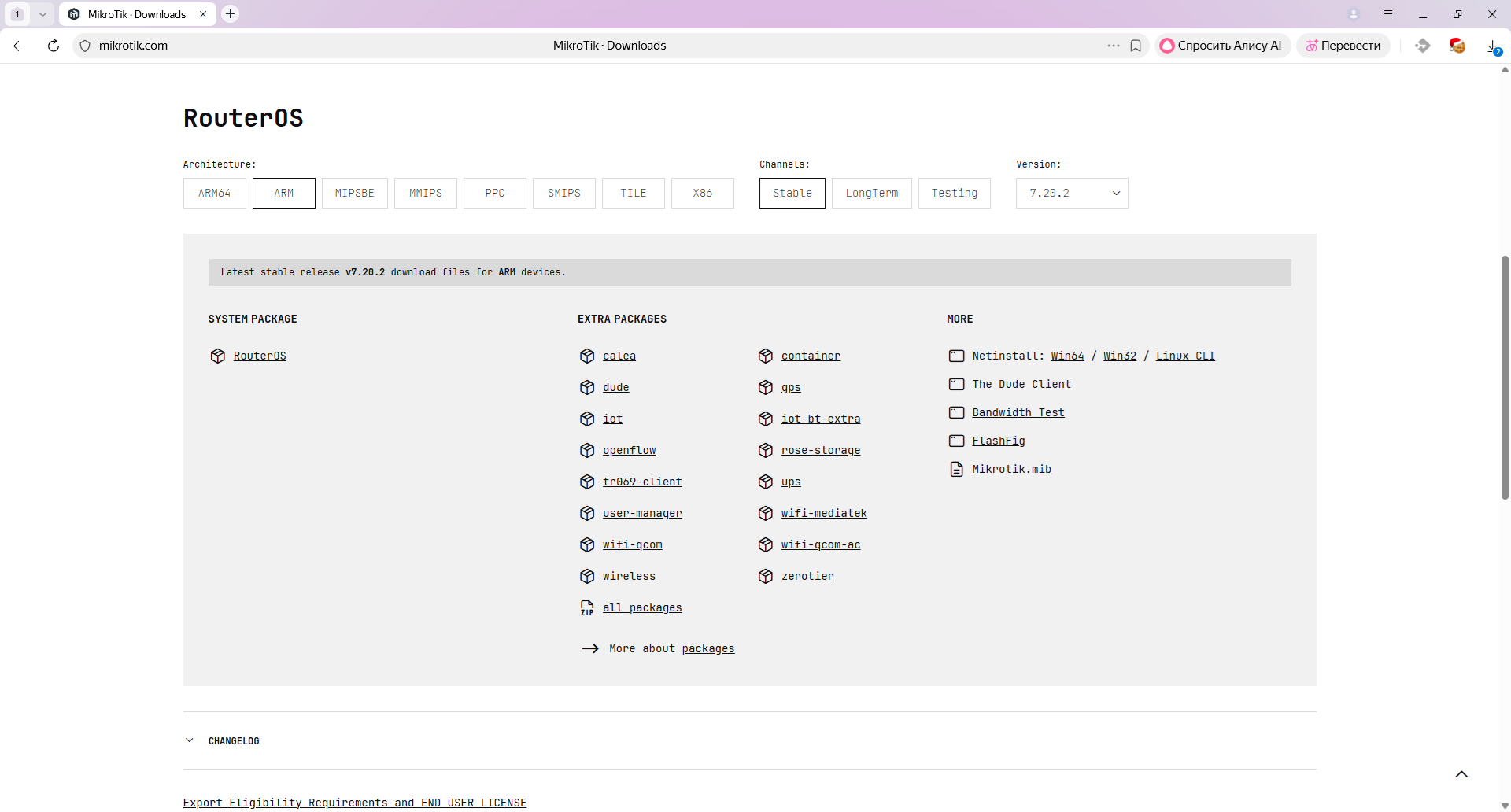Click the Mikrotik.mib document icon

(956, 470)
